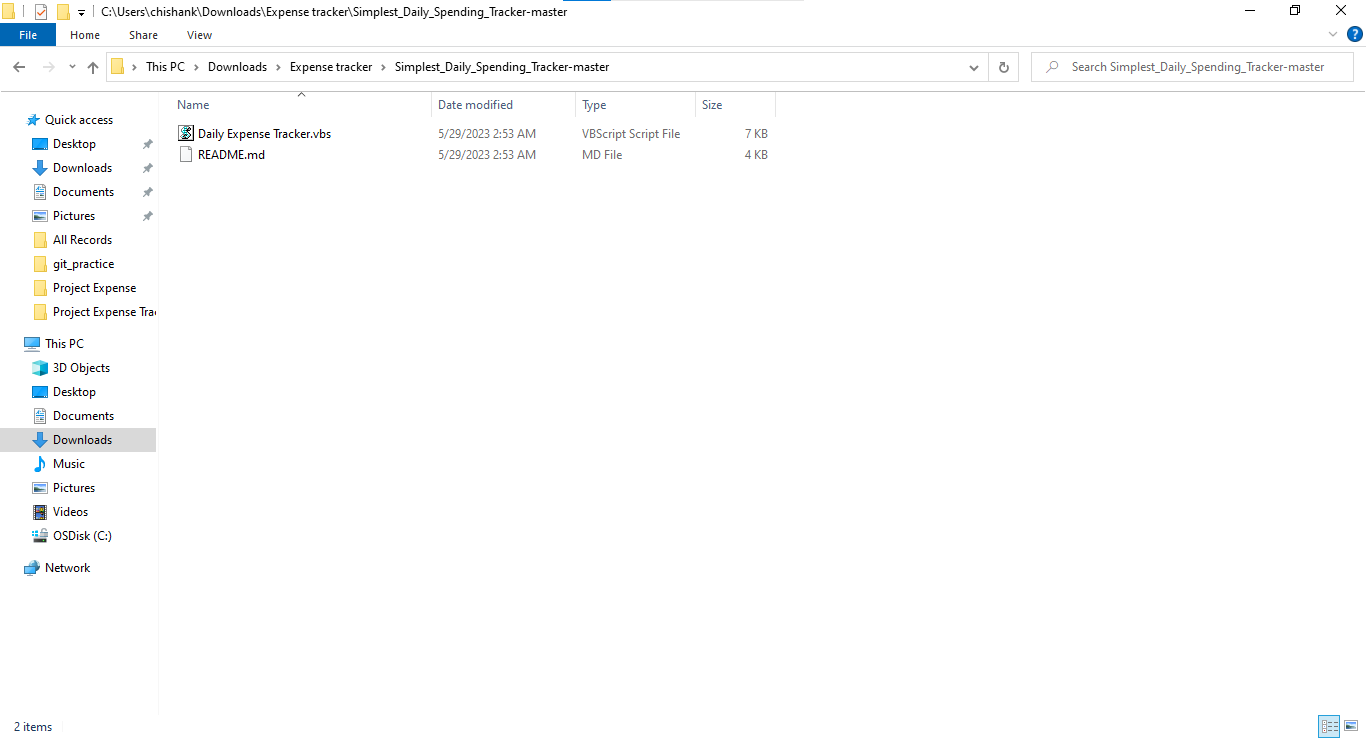This screenshot has width=1366, height=738.
Task: Click the back navigation arrow
Action: pyautogui.click(x=19, y=66)
